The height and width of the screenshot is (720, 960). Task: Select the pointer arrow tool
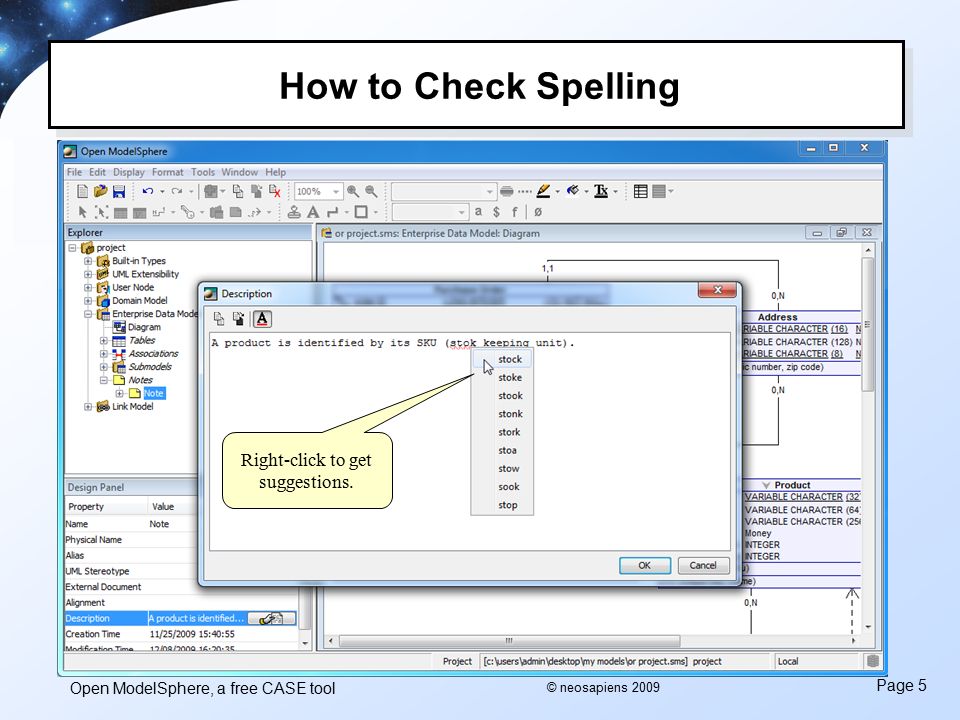[83, 212]
